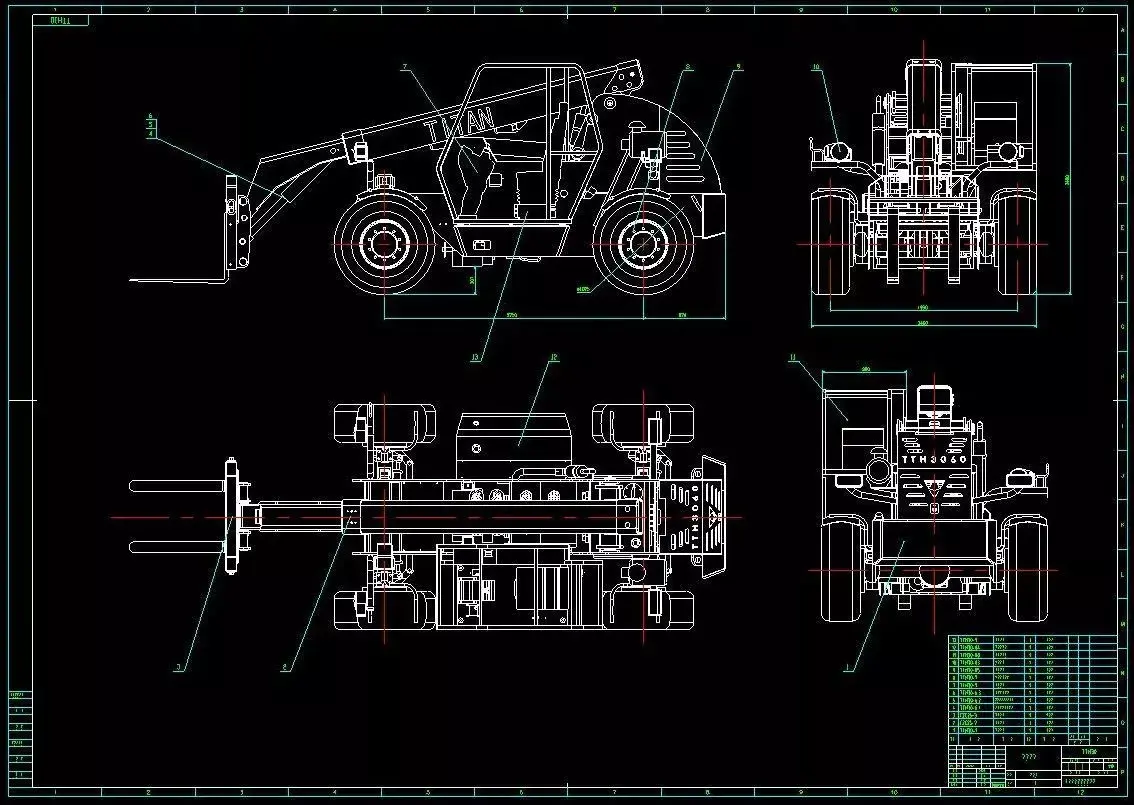1134x805 pixels.
Task: Click the overall height dimension beside front view
Action: coord(1067,179)
